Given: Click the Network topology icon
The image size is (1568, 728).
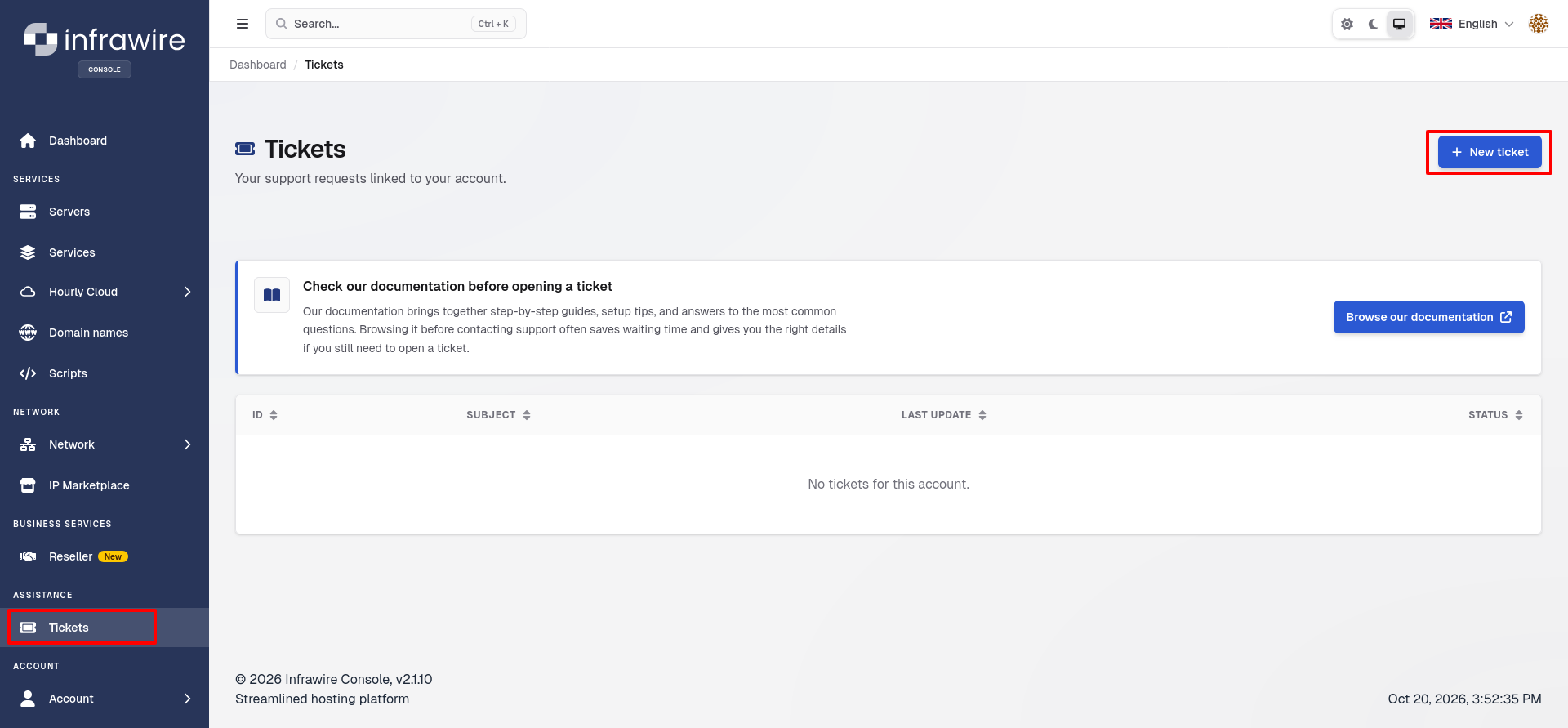Looking at the screenshot, I should [28, 444].
